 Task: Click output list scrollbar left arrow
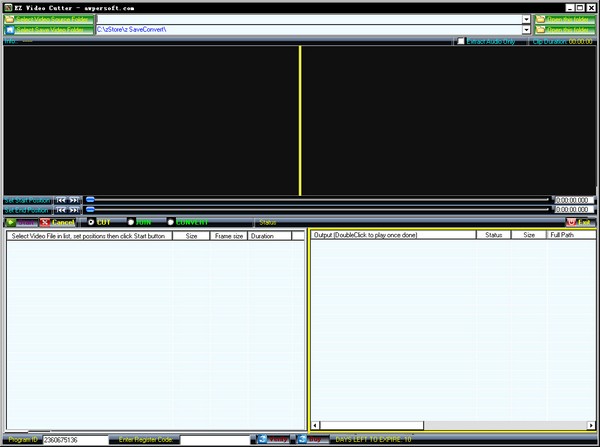click(315, 425)
